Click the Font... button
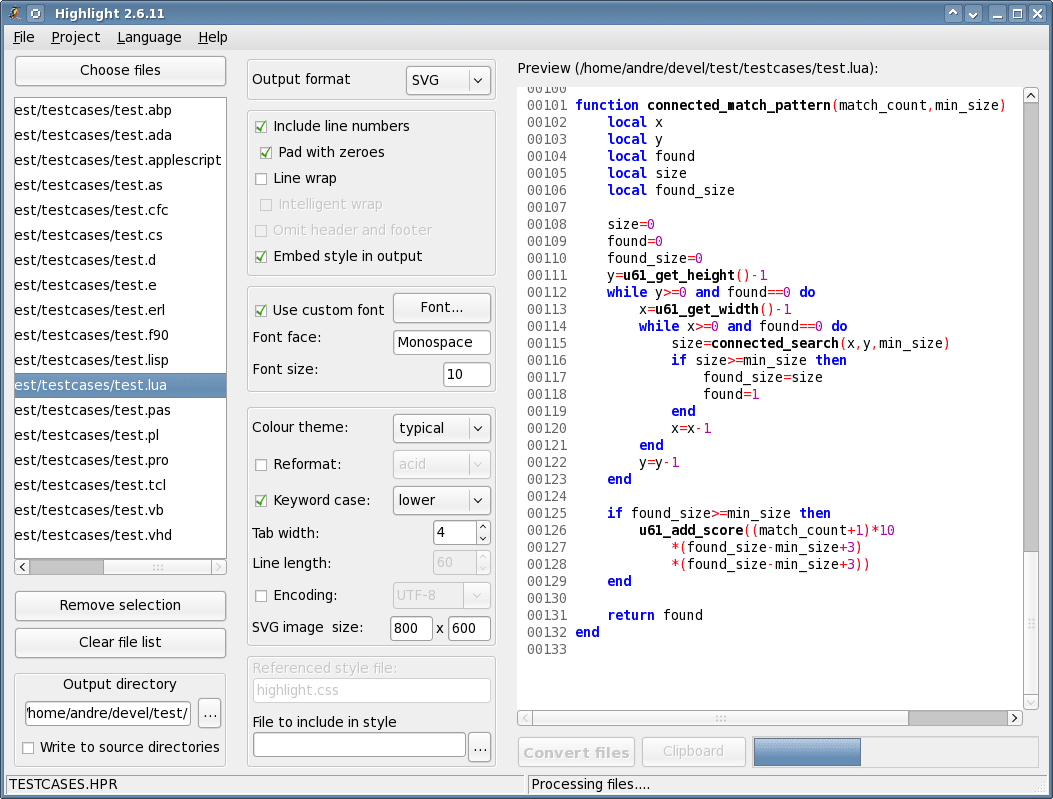Screen dimensions: 1053x799 click(x=441, y=308)
